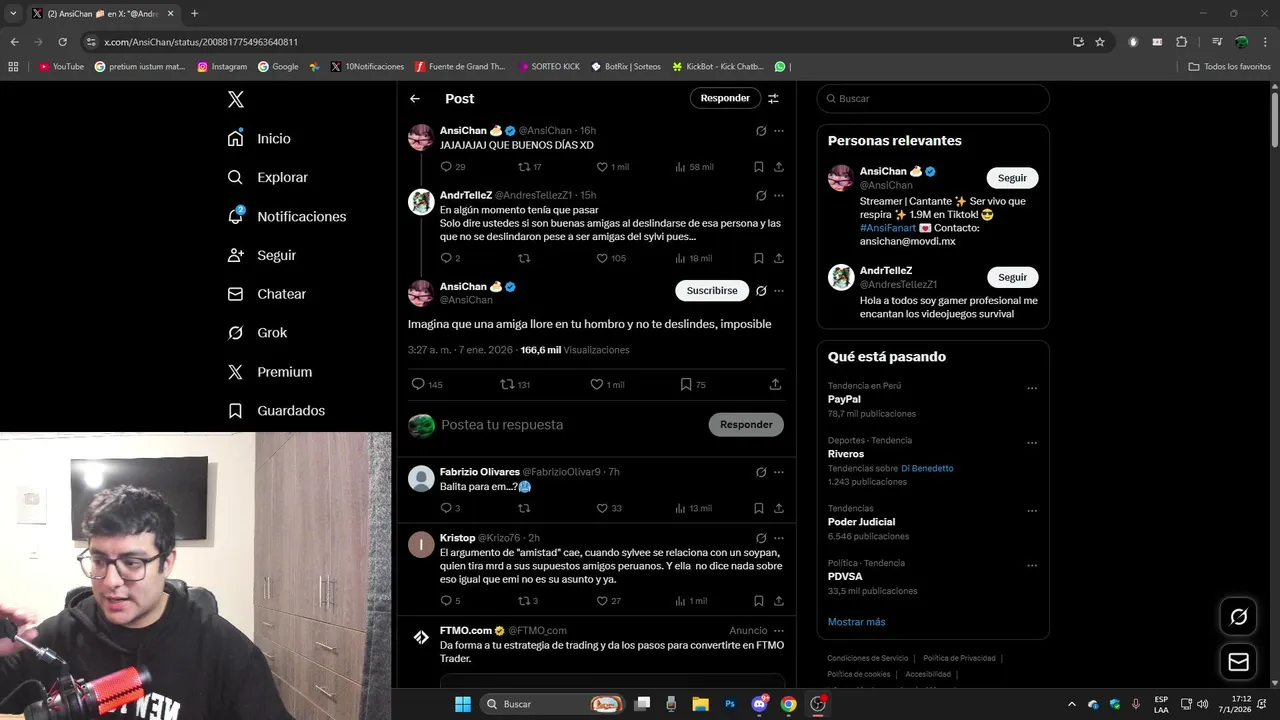
Task: Open the #AnsiFanart hashtag link
Action: [887, 228]
